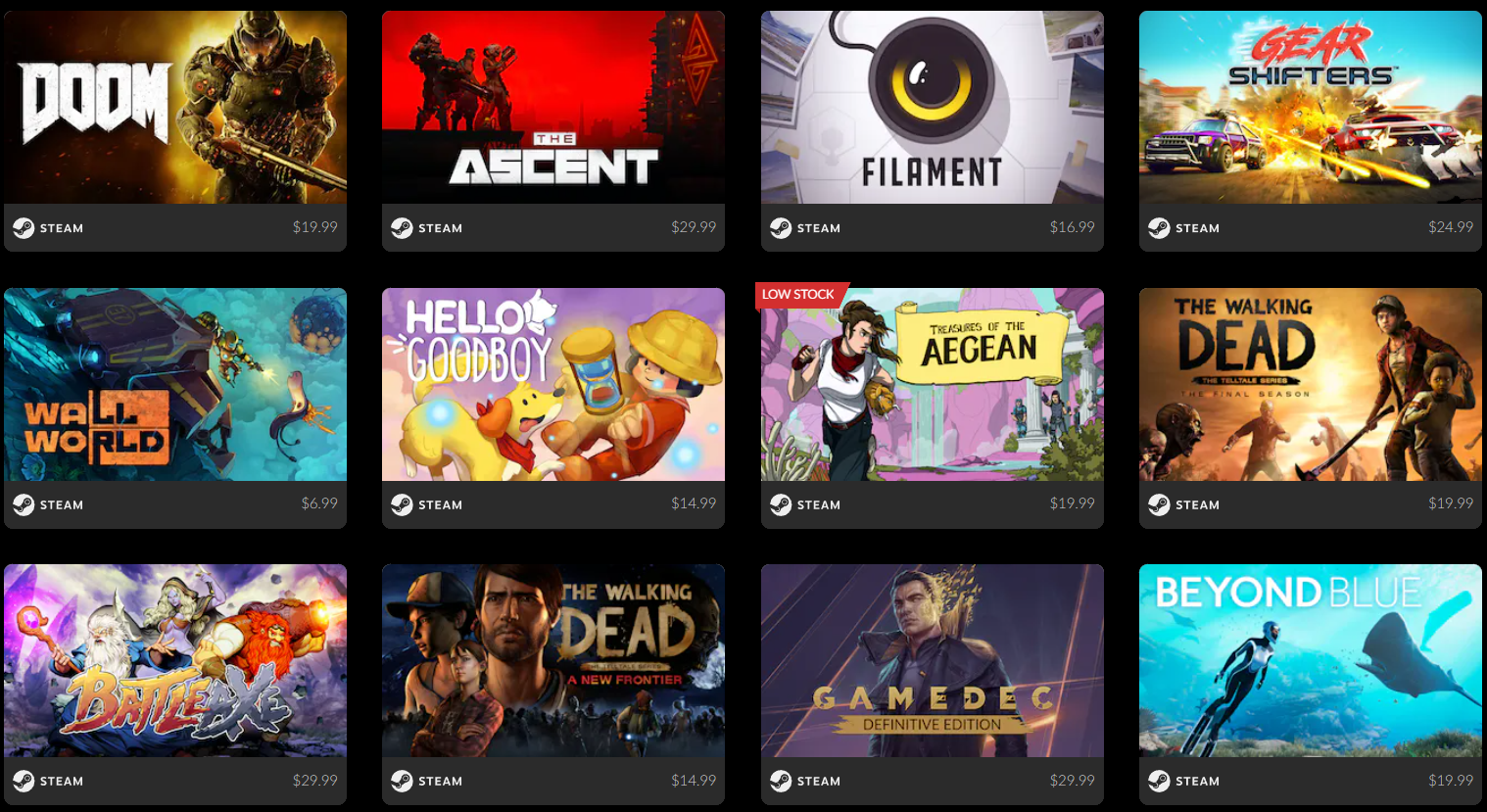This screenshot has width=1487, height=812.
Task: Click the Steam icon under Wall World
Action: coord(24,504)
